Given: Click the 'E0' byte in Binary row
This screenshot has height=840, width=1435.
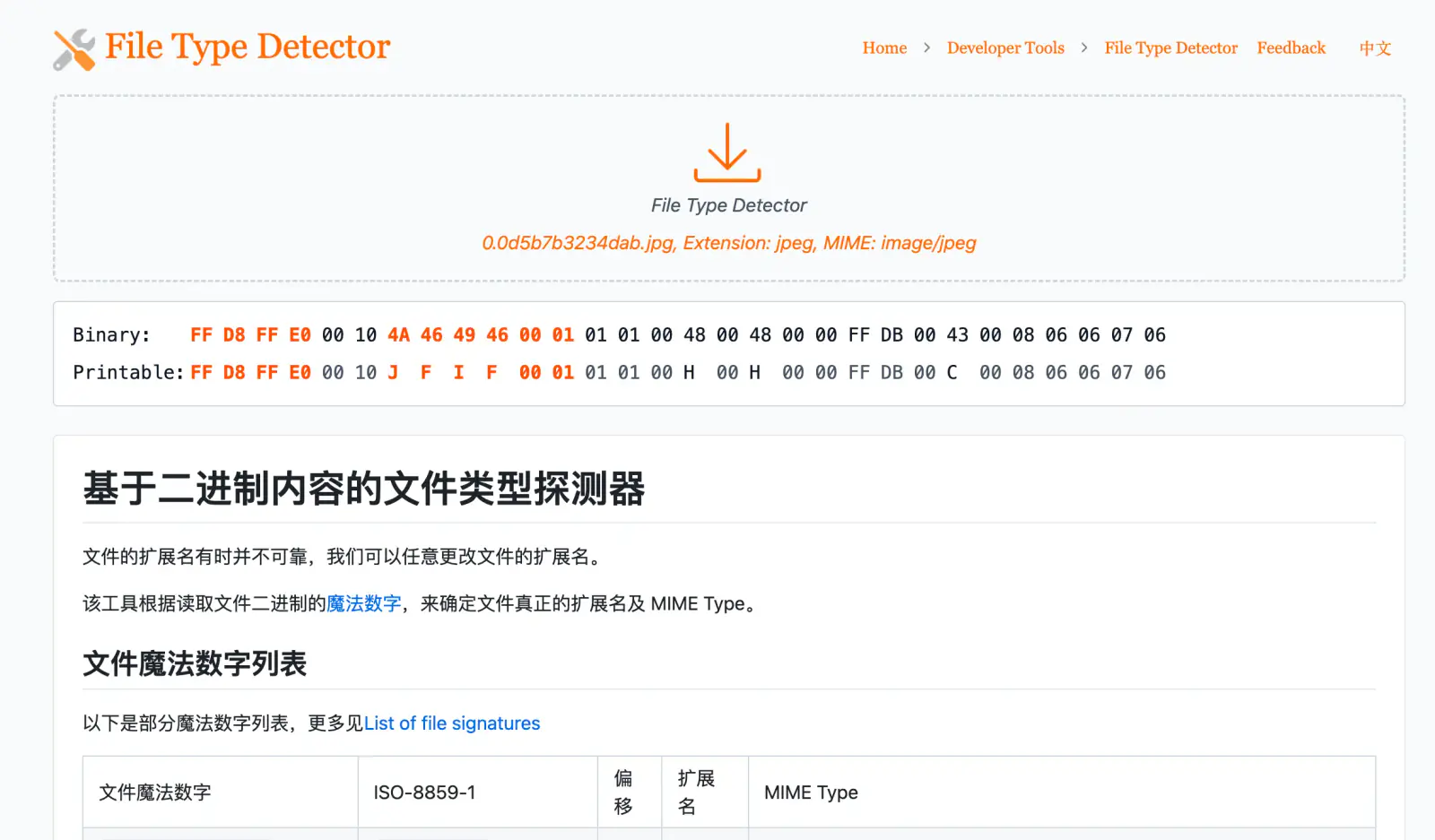Looking at the screenshot, I should pyautogui.click(x=300, y=335).
